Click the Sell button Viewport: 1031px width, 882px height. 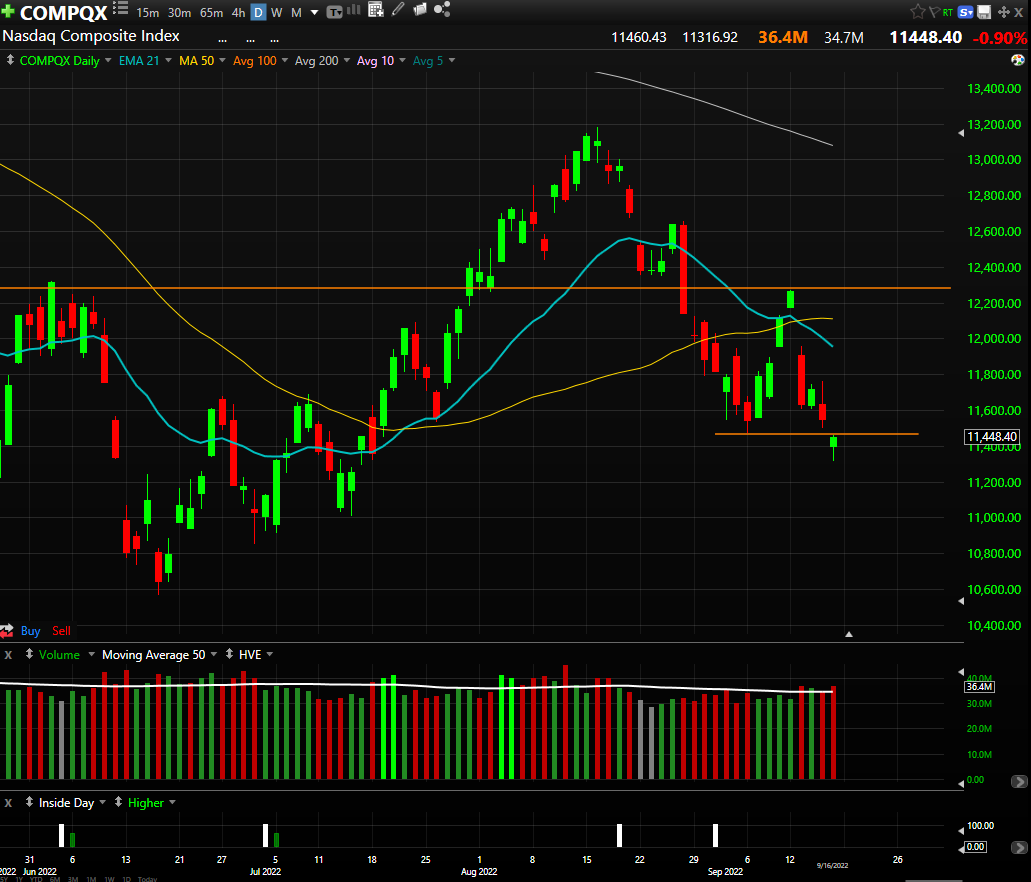61,631
